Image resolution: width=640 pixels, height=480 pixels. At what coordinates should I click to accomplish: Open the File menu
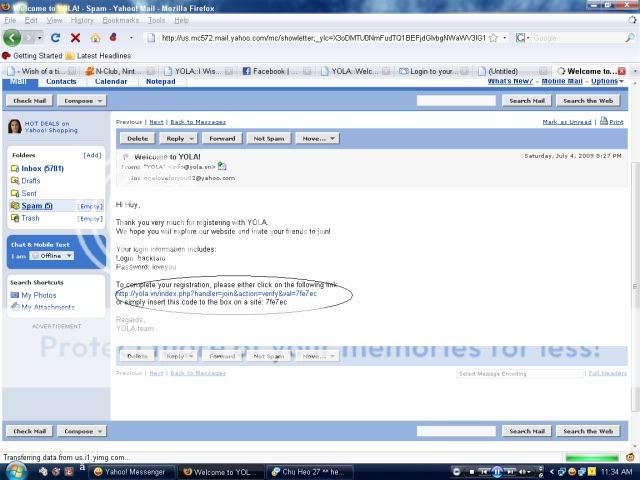coord(10,20)
